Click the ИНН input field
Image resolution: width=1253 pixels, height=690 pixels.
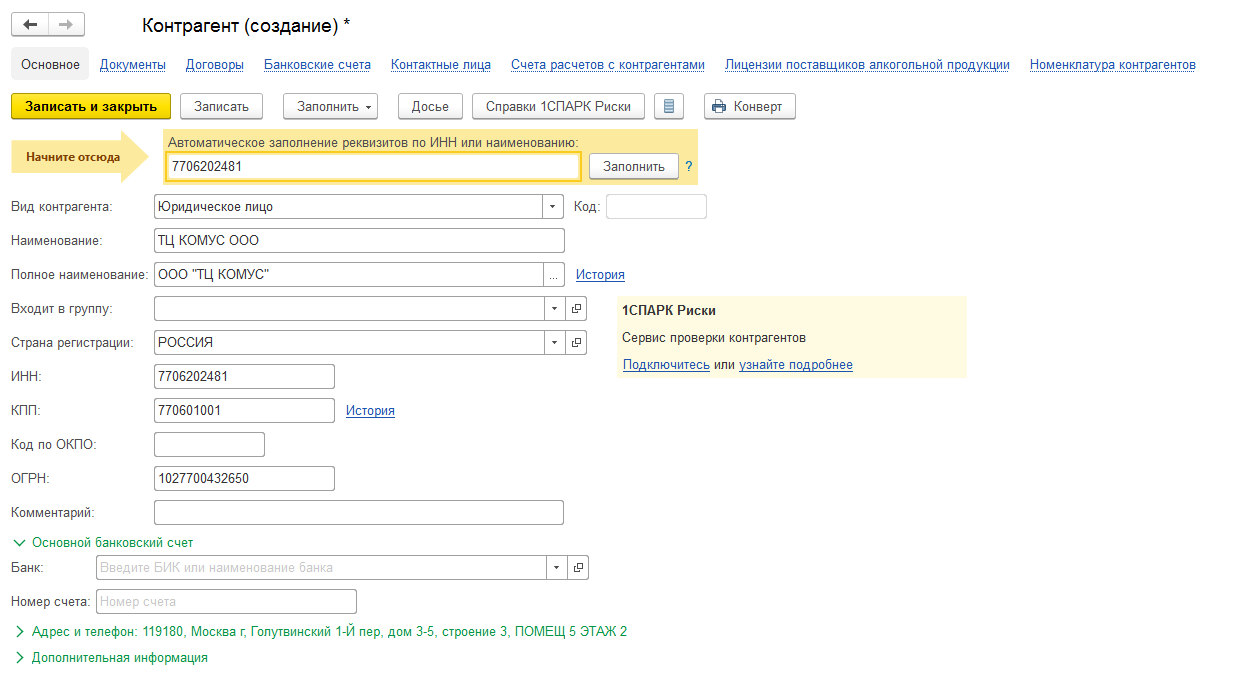244,377
